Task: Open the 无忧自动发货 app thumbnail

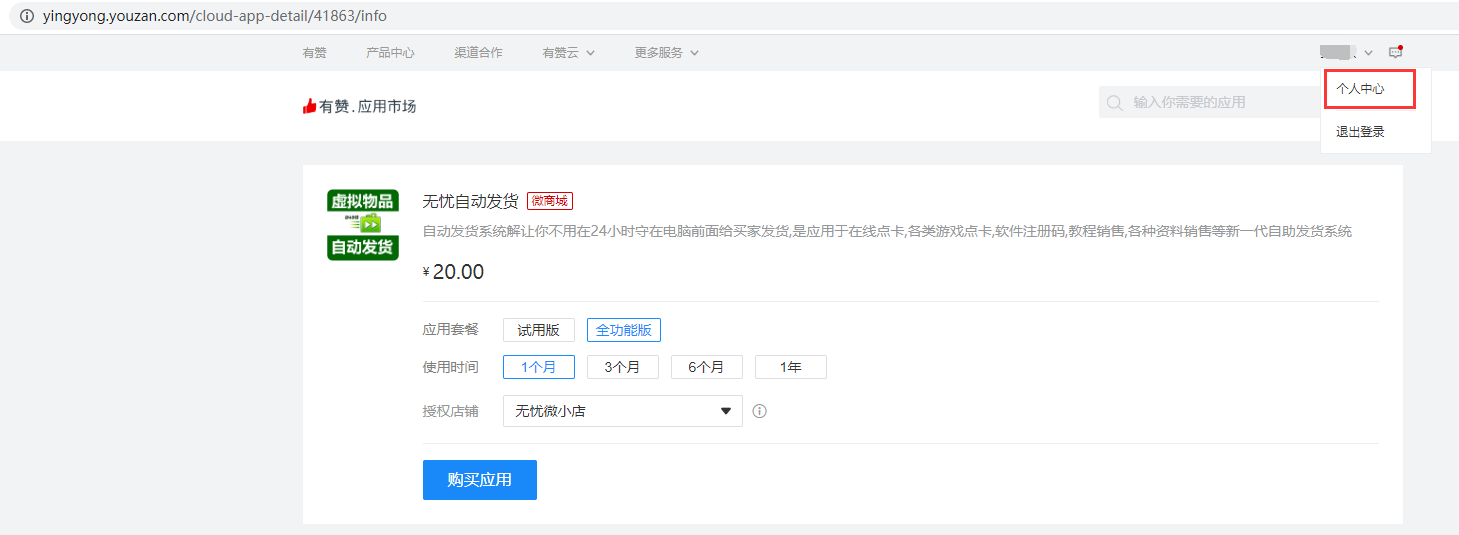Action: [363, 225]
